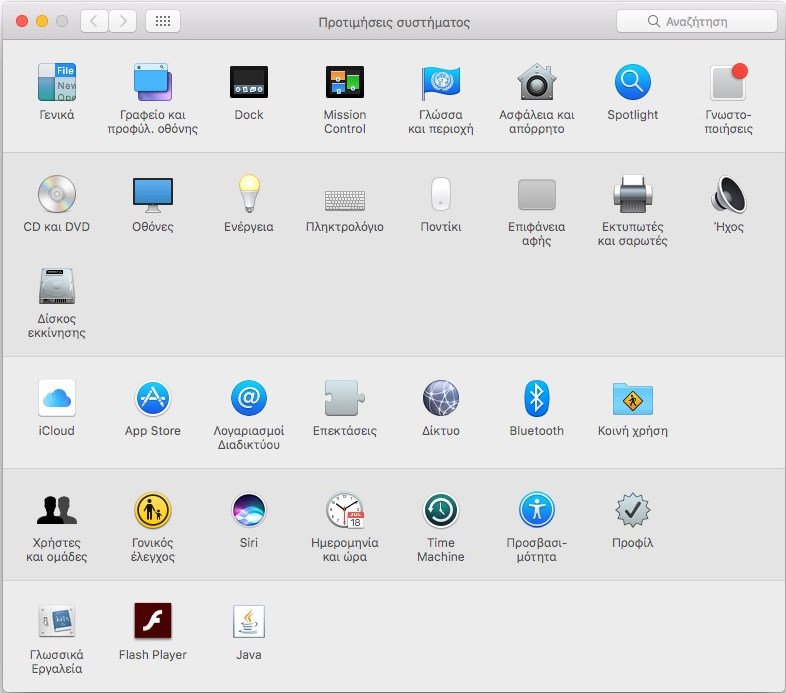Open Γονικός έλεγχος parental controls

click(153, 510)
